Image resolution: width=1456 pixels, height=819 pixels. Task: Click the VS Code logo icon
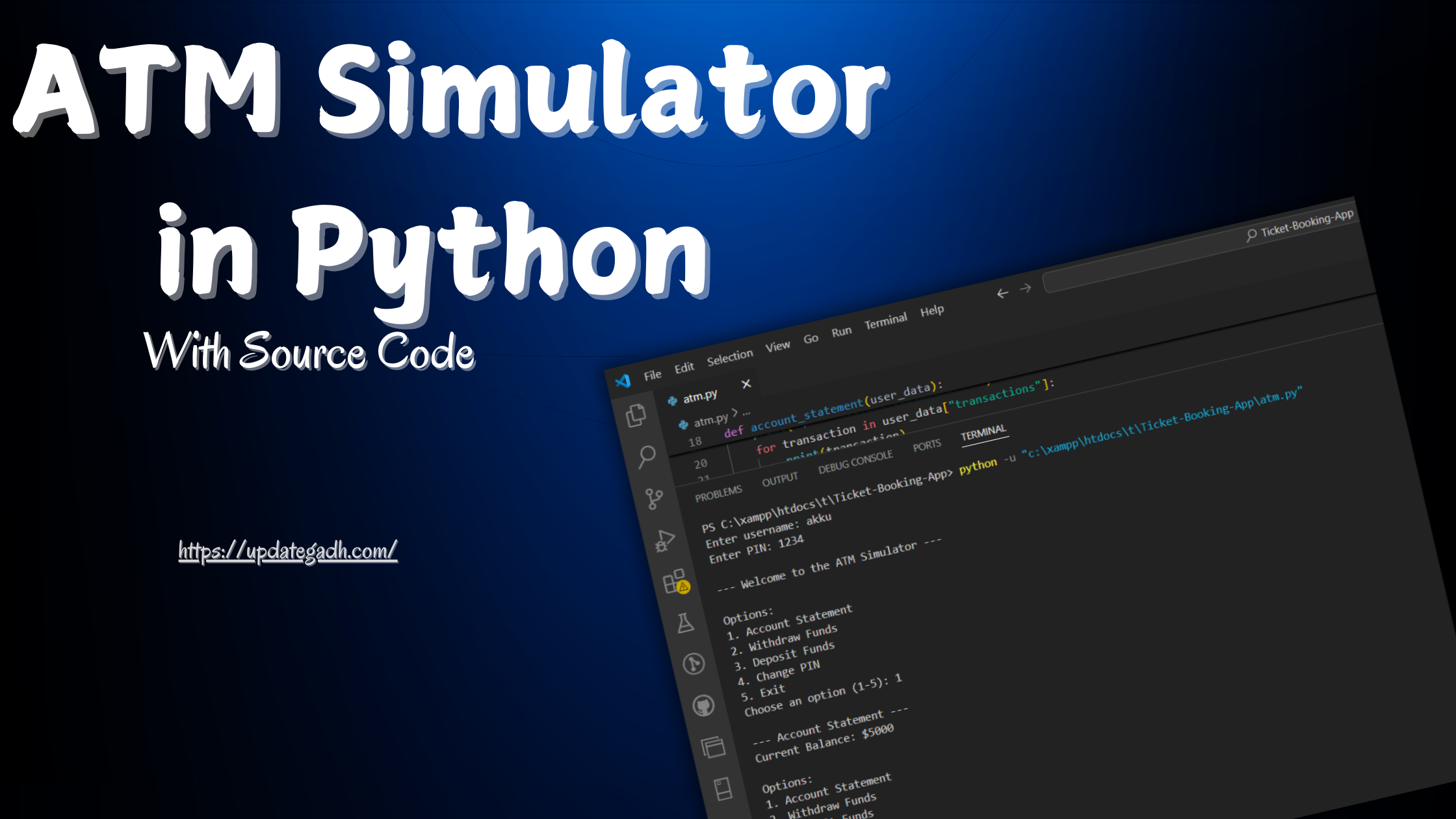[623, 381]
